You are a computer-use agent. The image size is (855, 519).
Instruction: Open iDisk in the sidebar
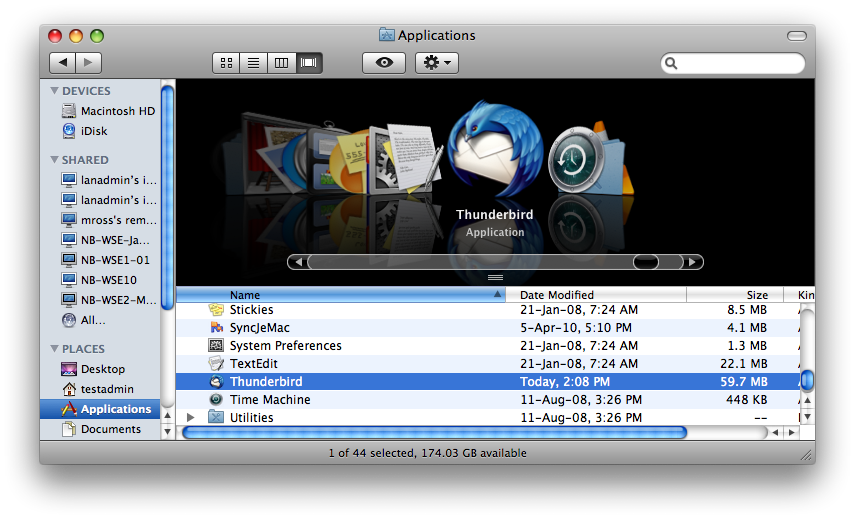(x=85, y=131)
